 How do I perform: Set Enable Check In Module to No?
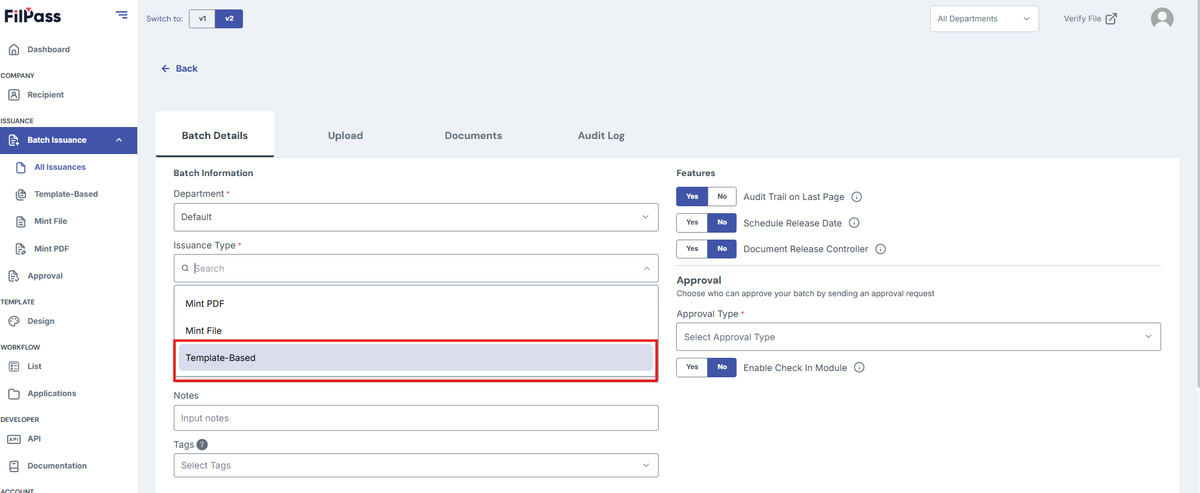tap(722, 367)
